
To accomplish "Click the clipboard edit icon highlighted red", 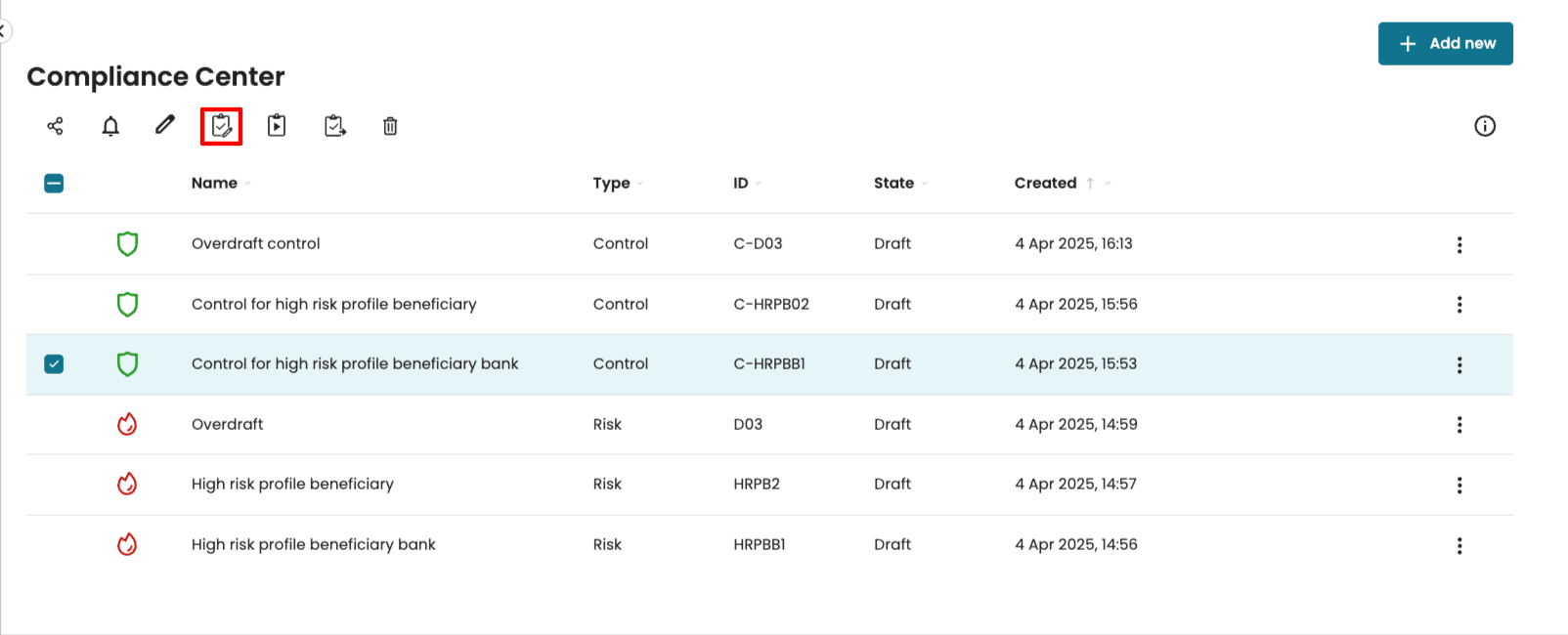I will tap(221, 126).
